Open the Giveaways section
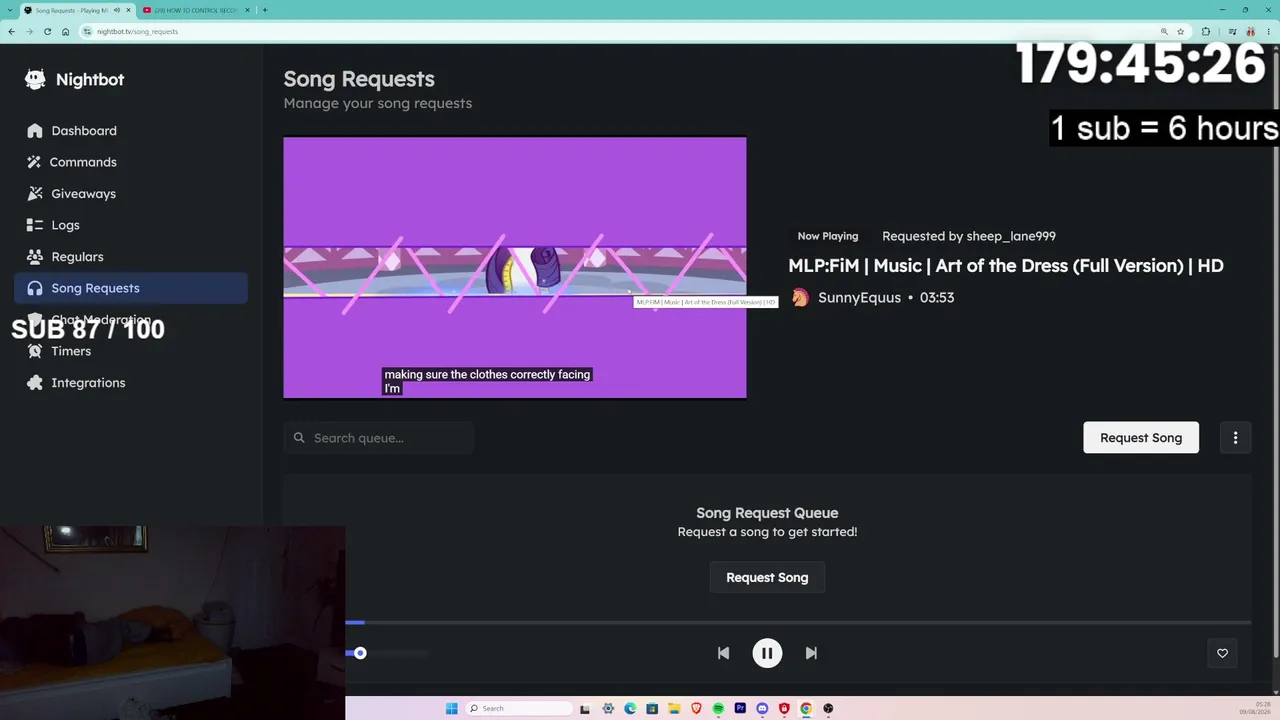The width and height of the screenshot is (1280, 720). [131, 194]
